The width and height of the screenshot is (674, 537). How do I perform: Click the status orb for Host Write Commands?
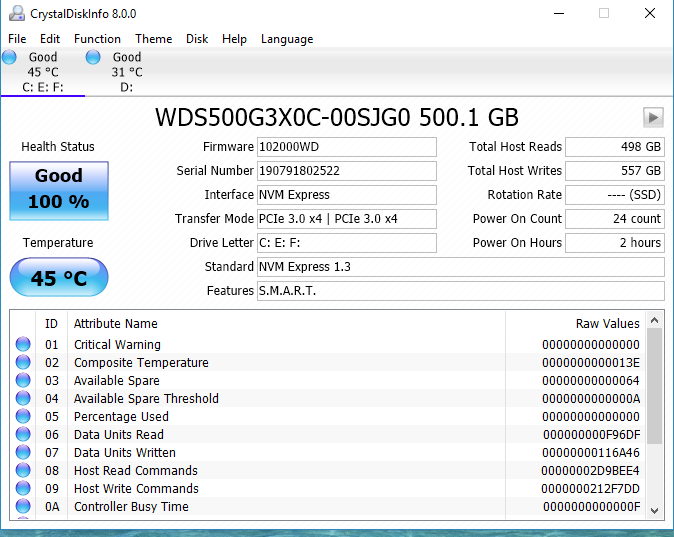[23, 488]
